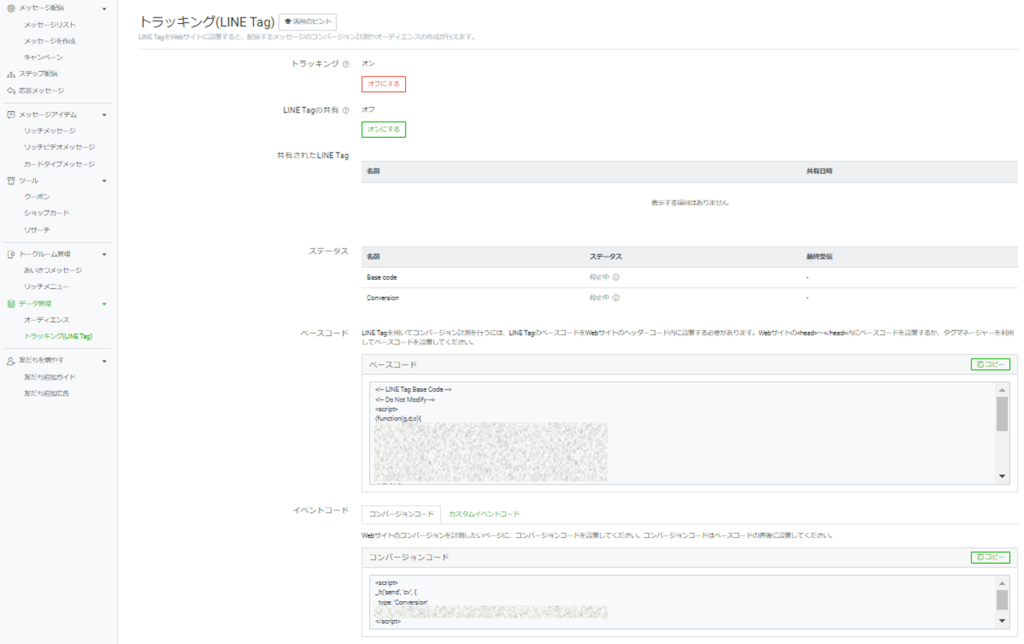Click the conversion code box scrollbar thumb
This screenshot has width=1024, height=644.
pos(1002,600)
